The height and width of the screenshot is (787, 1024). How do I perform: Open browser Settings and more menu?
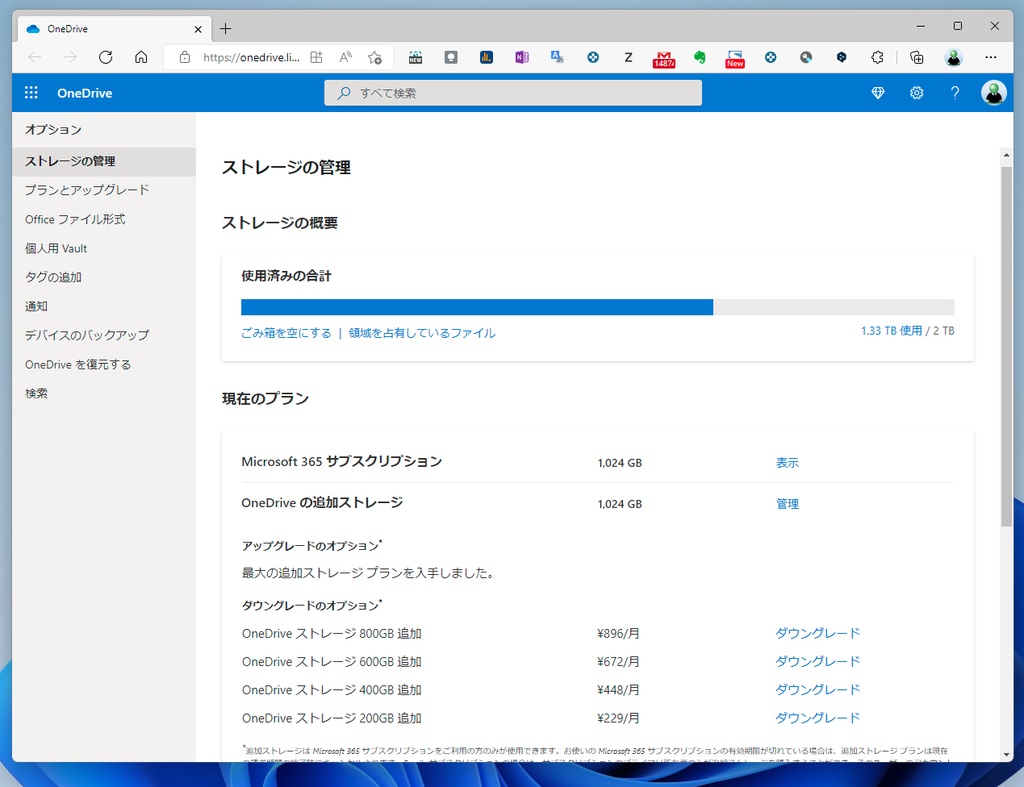pyautogui.click(x=991, y=57)
